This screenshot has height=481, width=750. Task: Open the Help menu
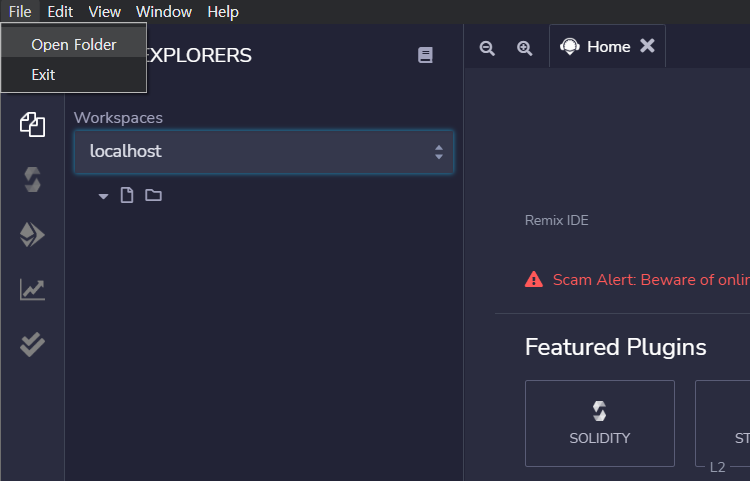pyautogui.click(x=223, y=11)
